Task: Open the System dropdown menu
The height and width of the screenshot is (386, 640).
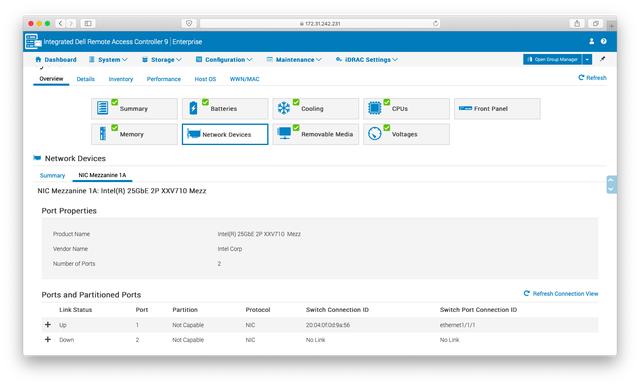Action: coord(108,60)
